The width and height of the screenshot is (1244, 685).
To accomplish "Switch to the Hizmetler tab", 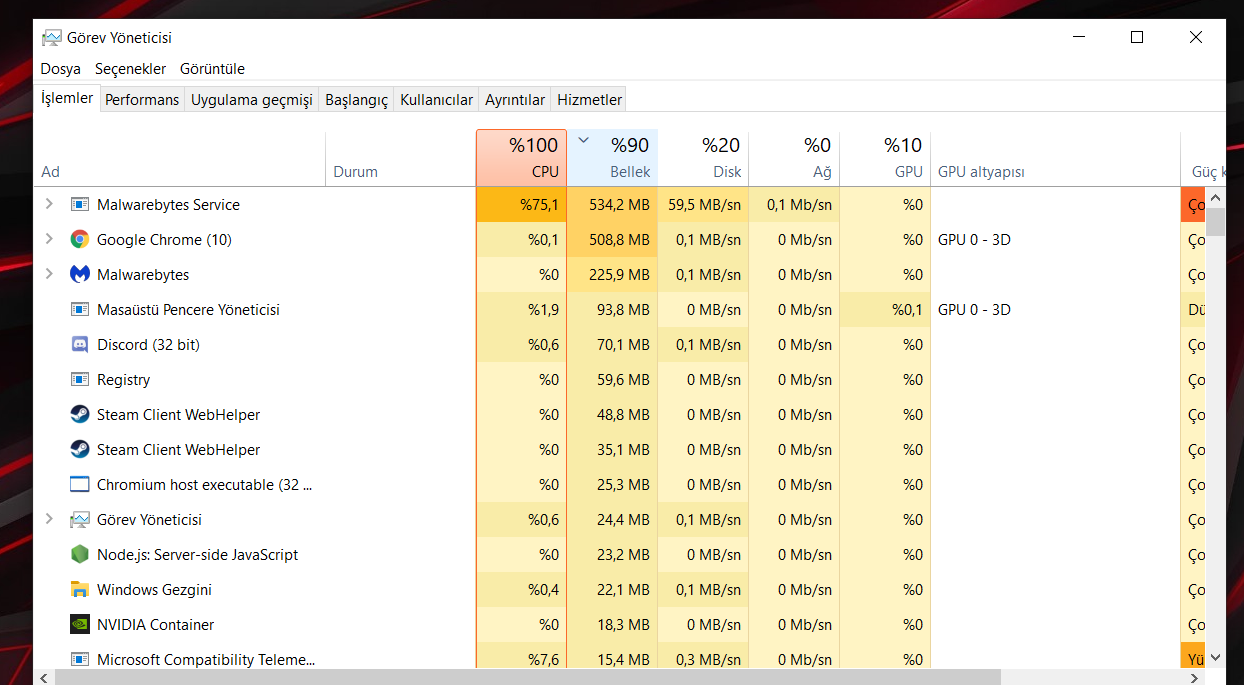I will (x=590, y=100).
